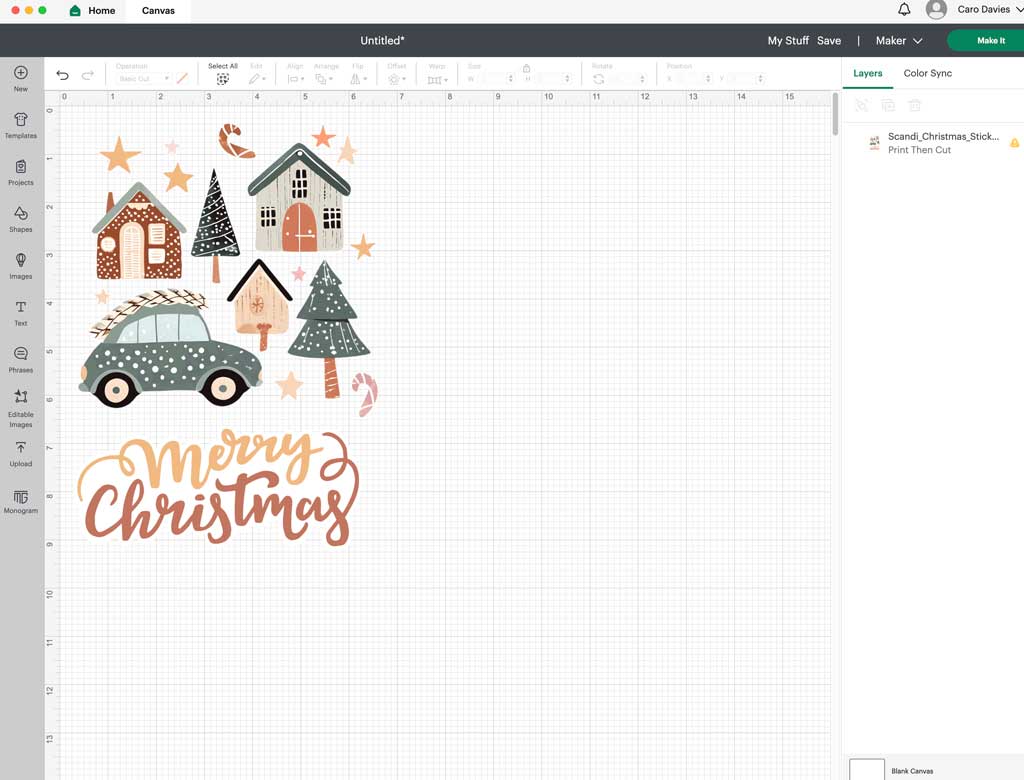Click the size width input field
The image size is (1024, 780).
(x=492, y=79)
